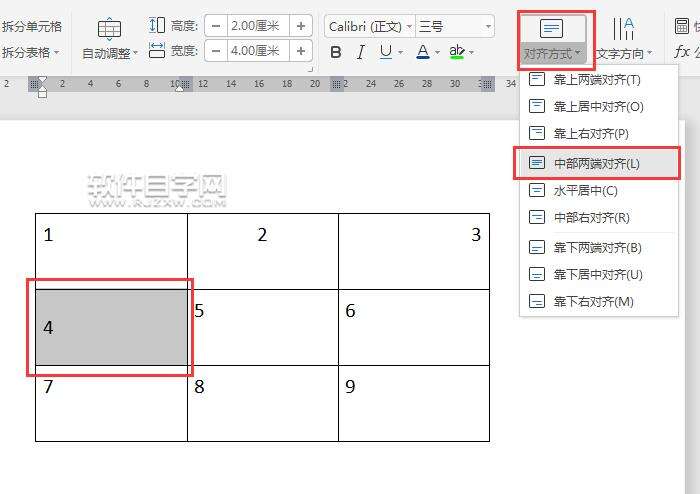Select 中部两端对齐(L) alignment option
Image resolution: width=700 pixels, height=494 pixels.
coord(599,163)
